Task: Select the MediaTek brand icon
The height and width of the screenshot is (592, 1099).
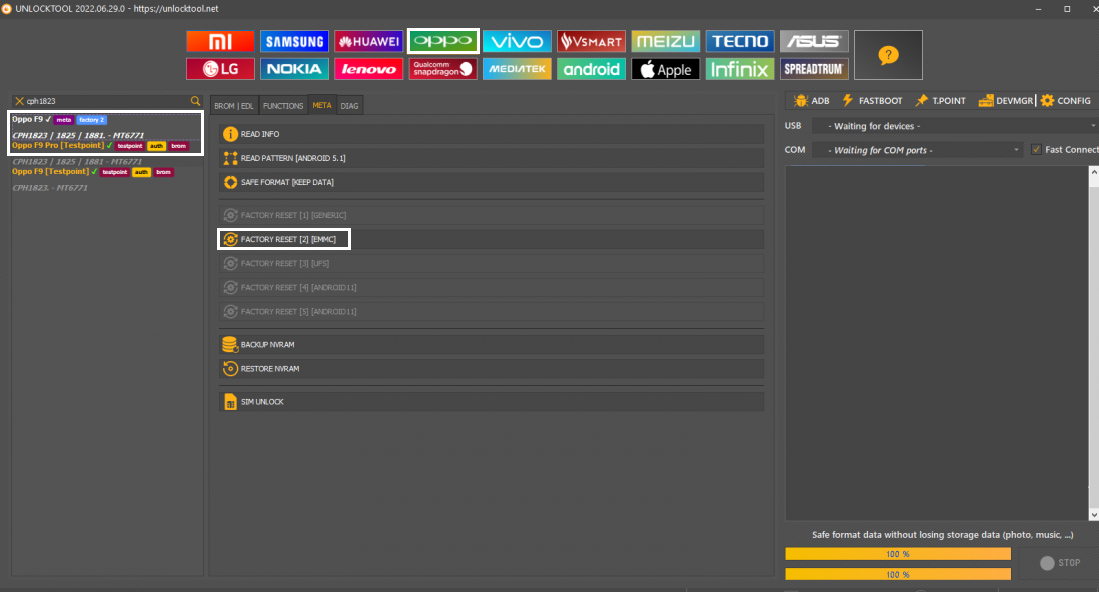Action: (x=517, y=69)
